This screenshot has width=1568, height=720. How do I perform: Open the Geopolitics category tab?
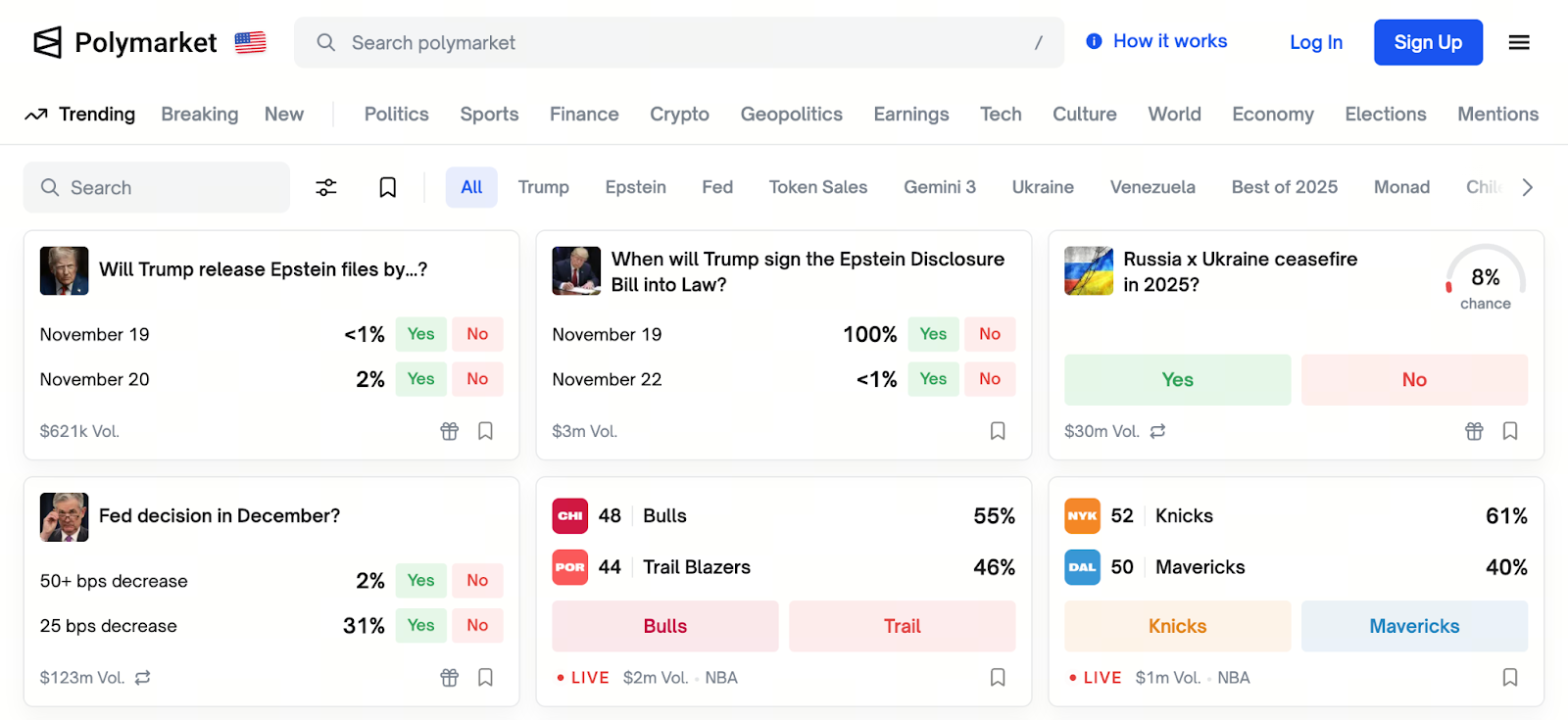[791, 115]
